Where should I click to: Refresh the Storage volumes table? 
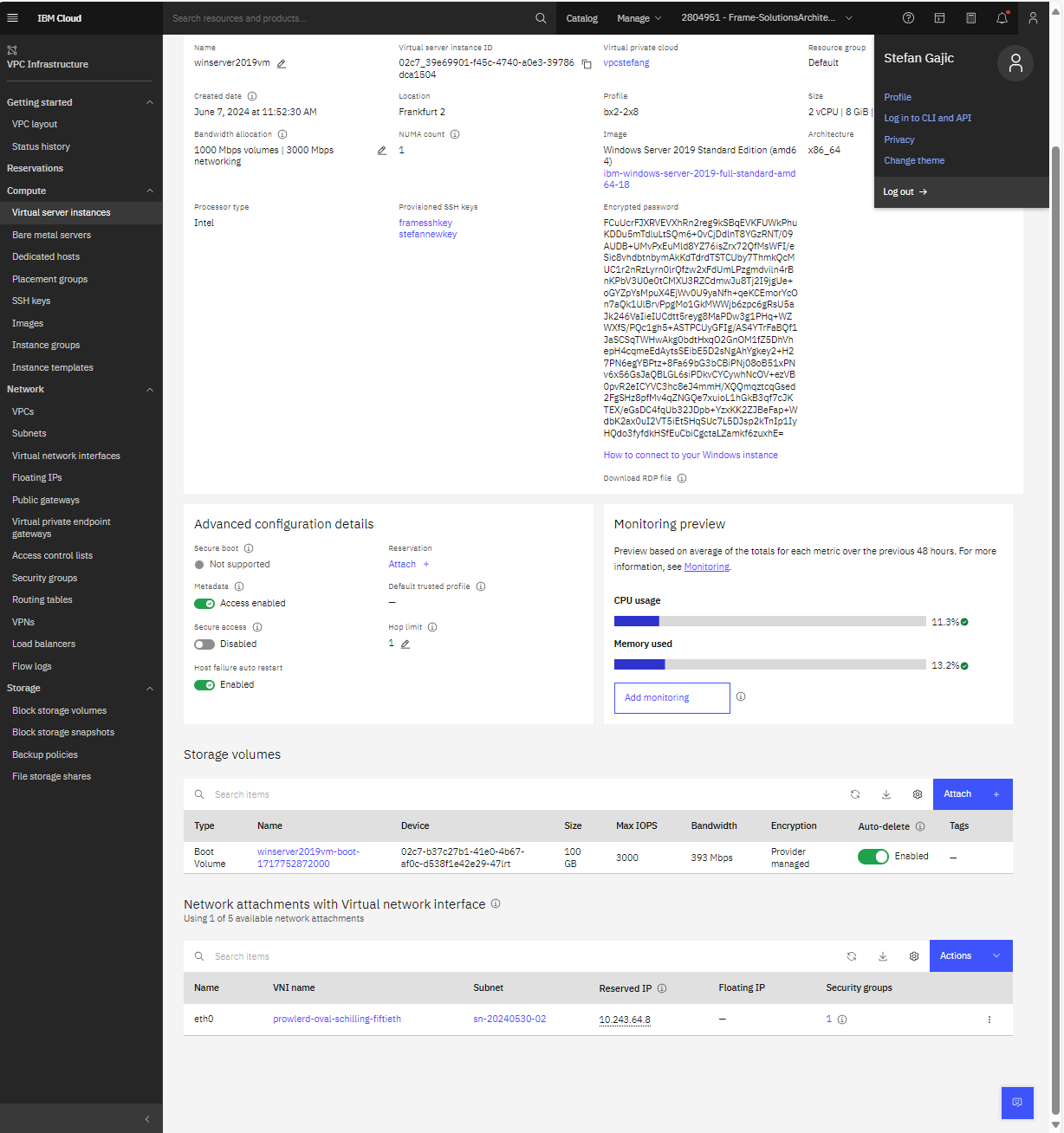tap(855, 793)
